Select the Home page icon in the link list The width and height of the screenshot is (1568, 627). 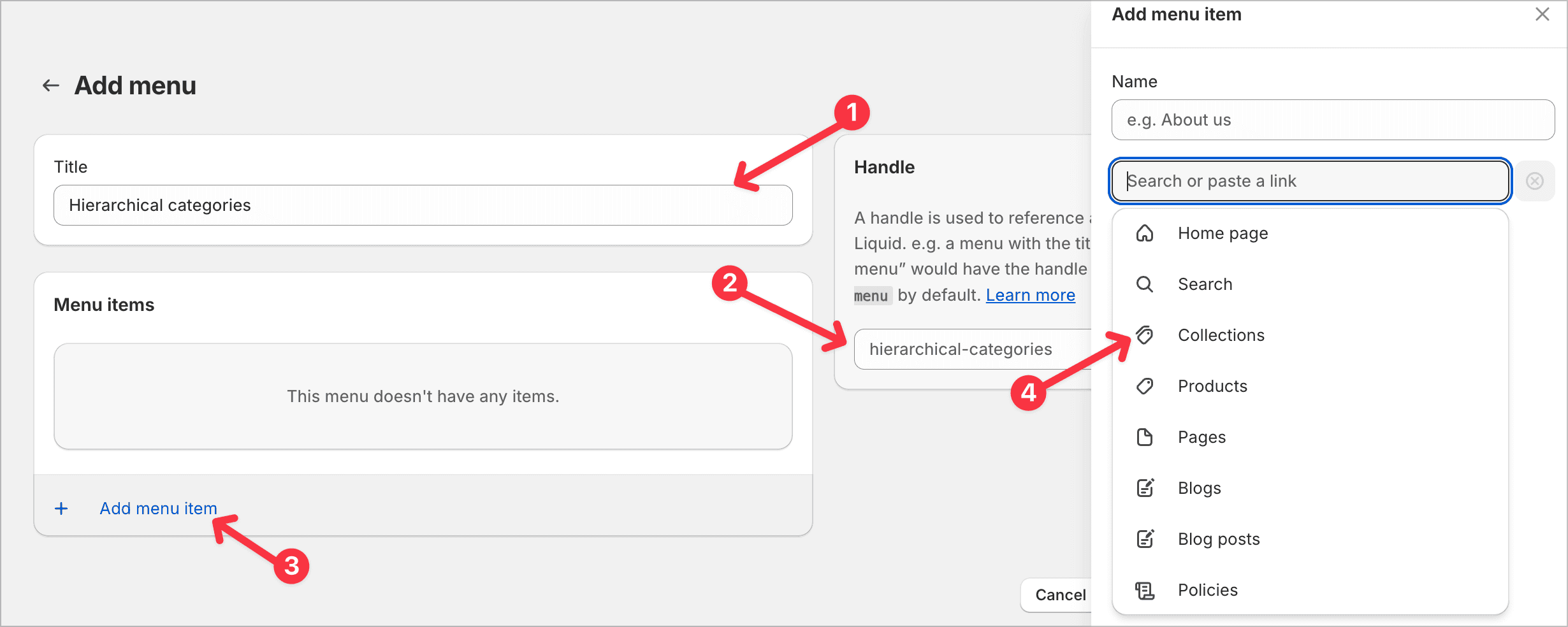[x=1145, y=233]
